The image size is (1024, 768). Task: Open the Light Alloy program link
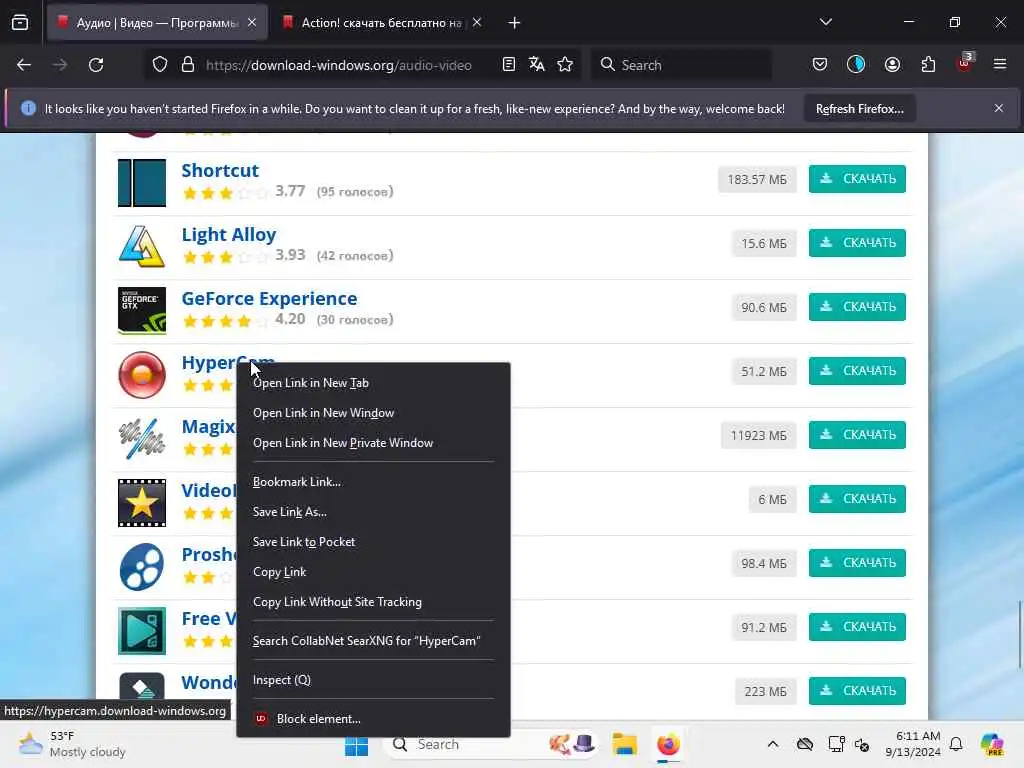(x=229, y=234)
